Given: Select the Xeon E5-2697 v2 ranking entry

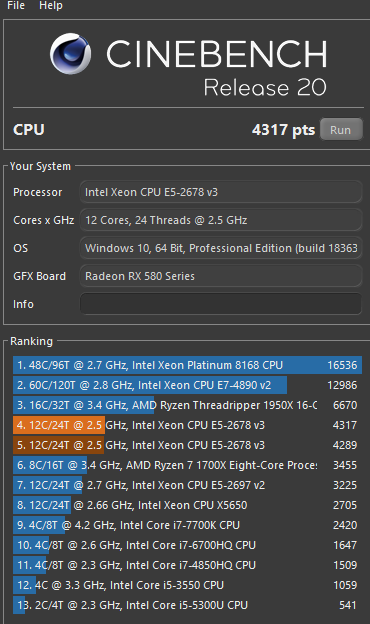Looking at the screenshot, I should (187, 485).
